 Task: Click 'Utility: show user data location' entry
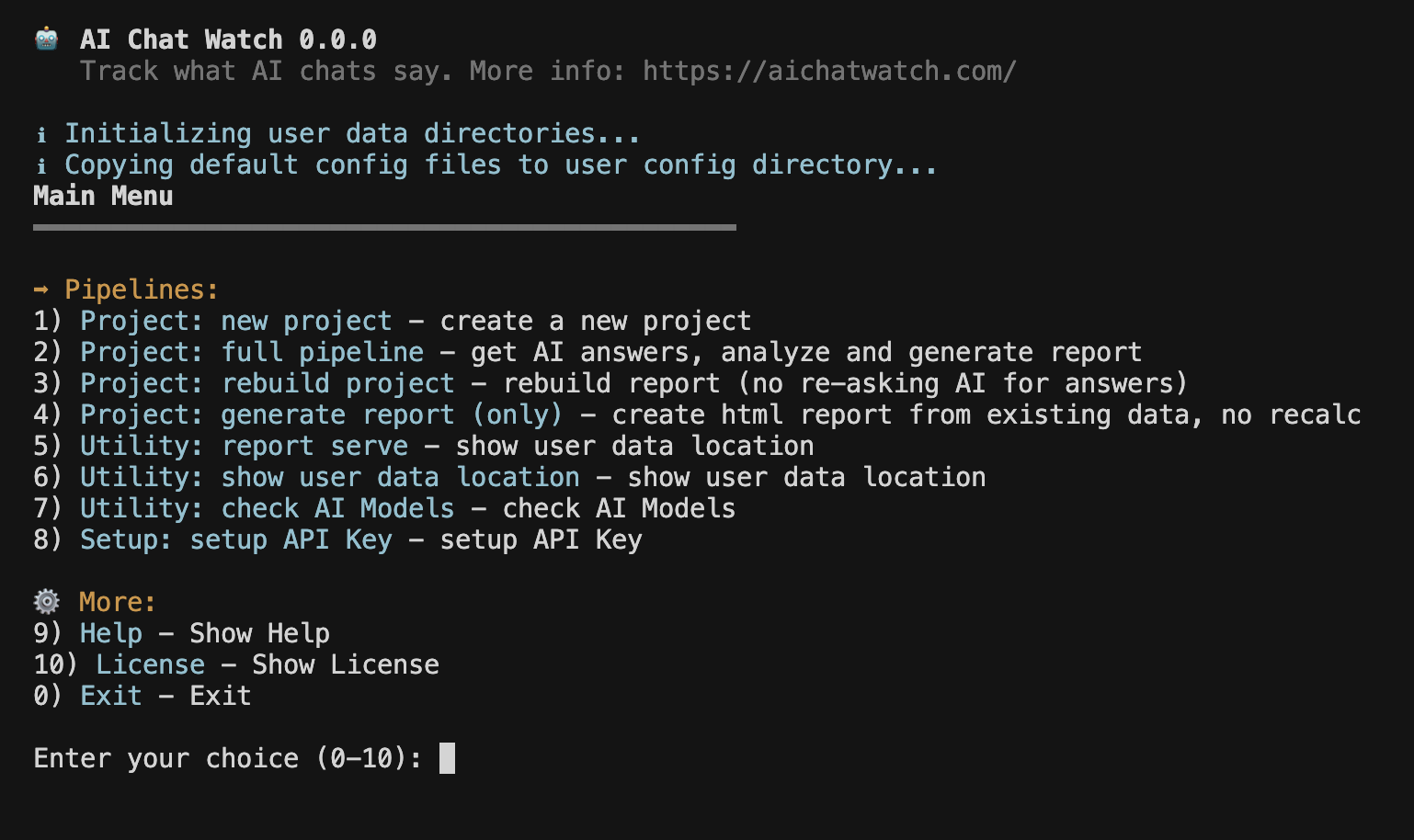click(329, 477)
